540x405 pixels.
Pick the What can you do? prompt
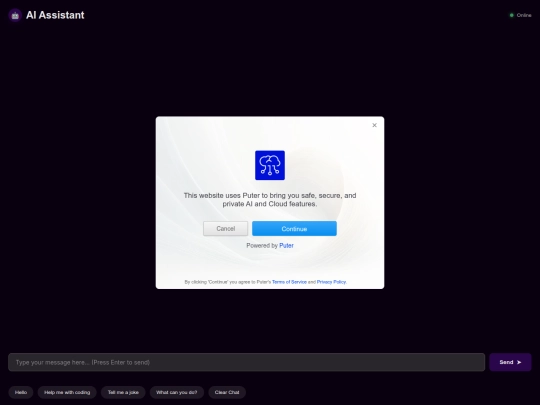click(x=177, y=392)
